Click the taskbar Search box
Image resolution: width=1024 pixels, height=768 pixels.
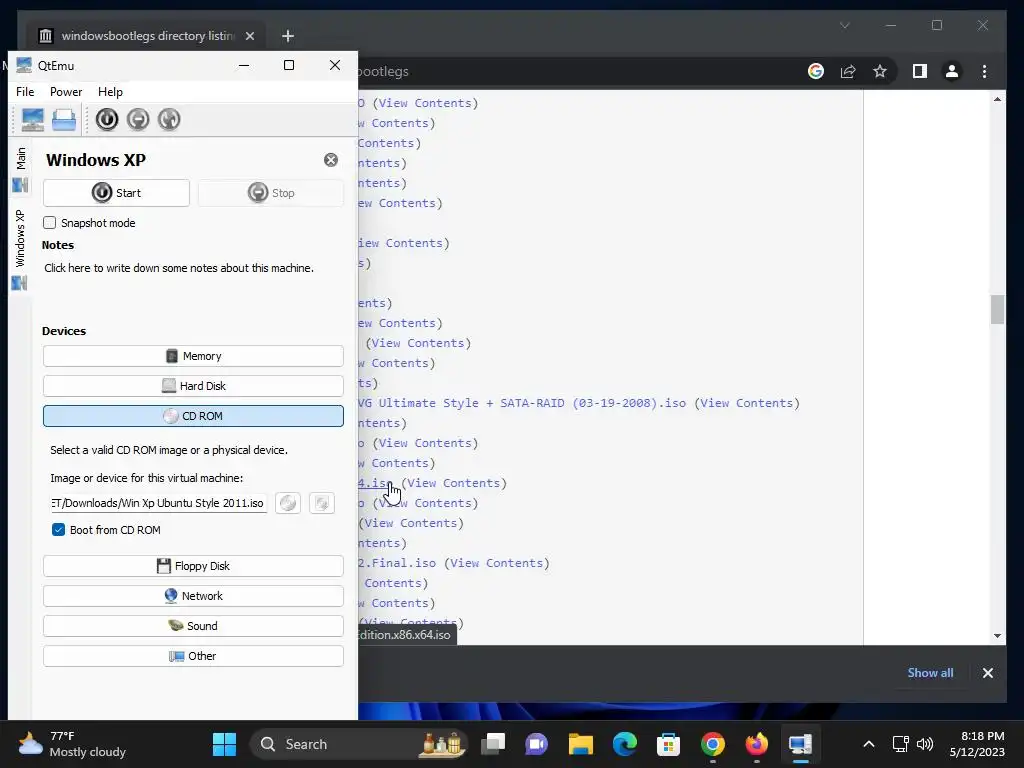point(359,744)
